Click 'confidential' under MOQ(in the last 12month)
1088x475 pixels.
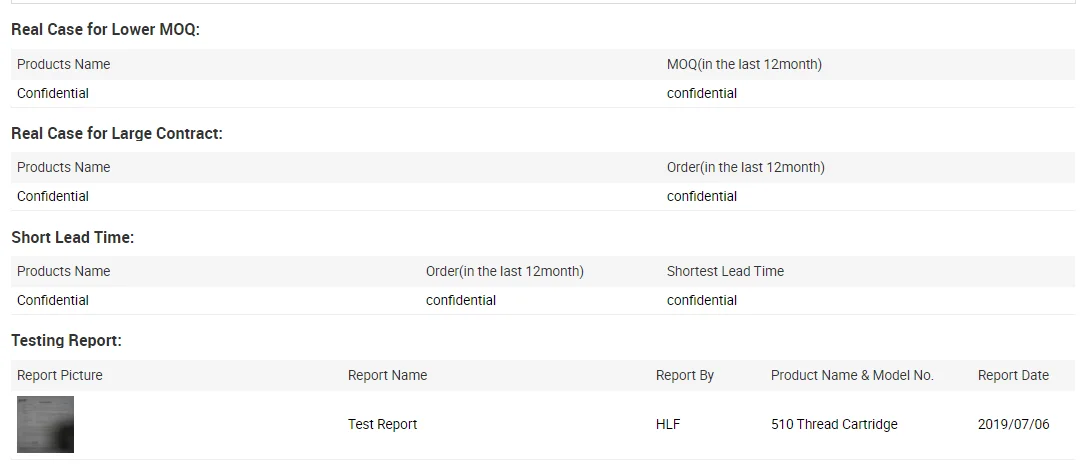(x=702, y=93)
